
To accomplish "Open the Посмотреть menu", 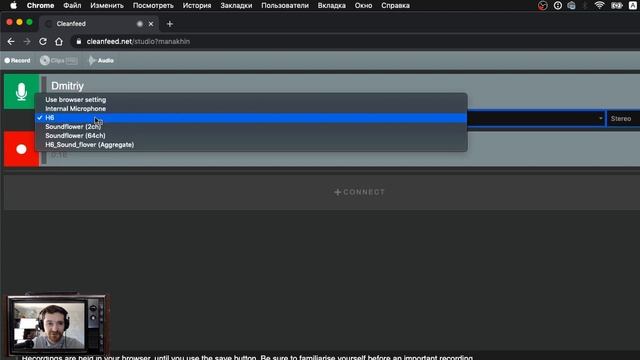I will coord(153,5).
